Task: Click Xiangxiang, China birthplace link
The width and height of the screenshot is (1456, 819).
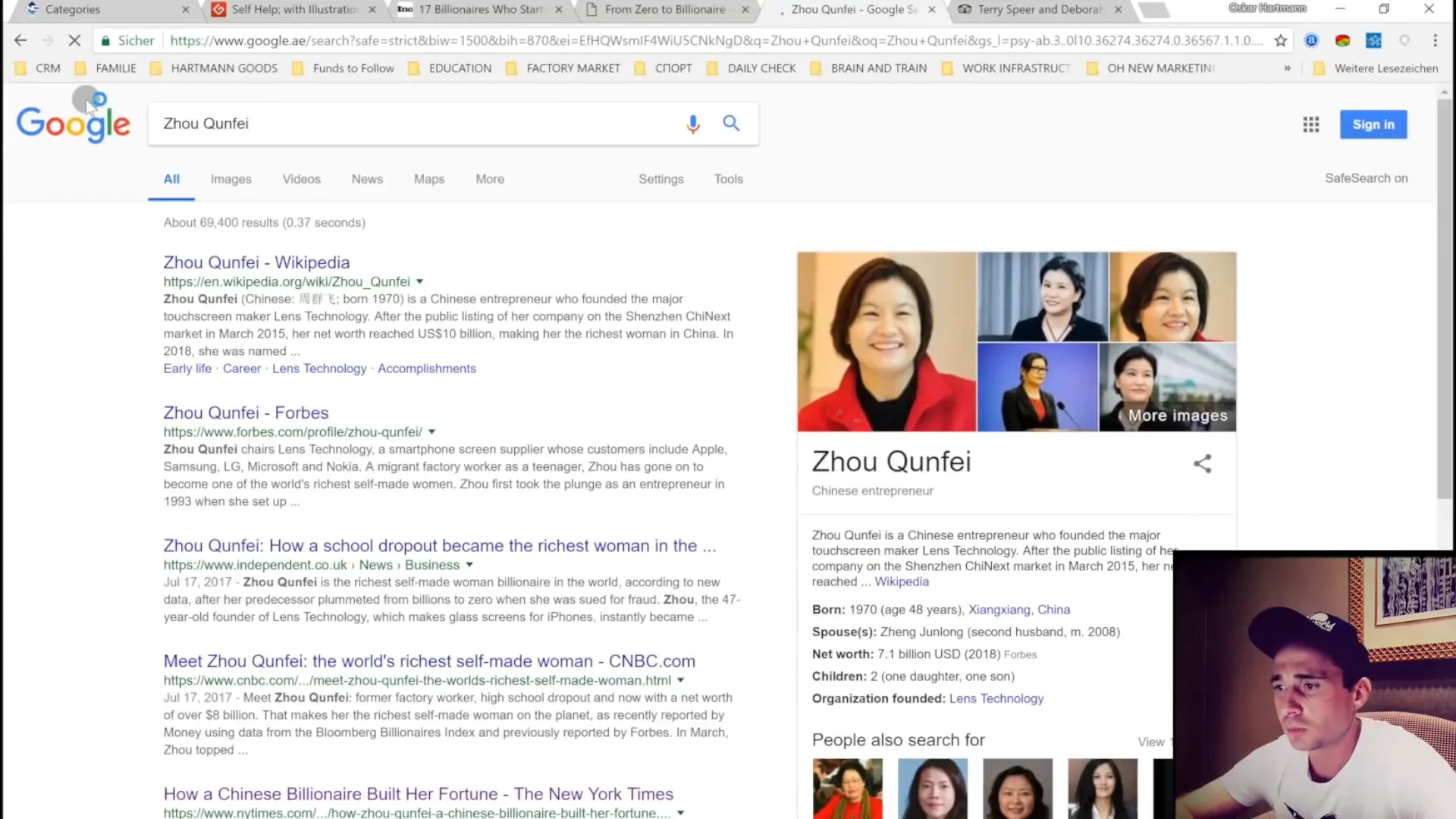Action: coord(1019,610)
